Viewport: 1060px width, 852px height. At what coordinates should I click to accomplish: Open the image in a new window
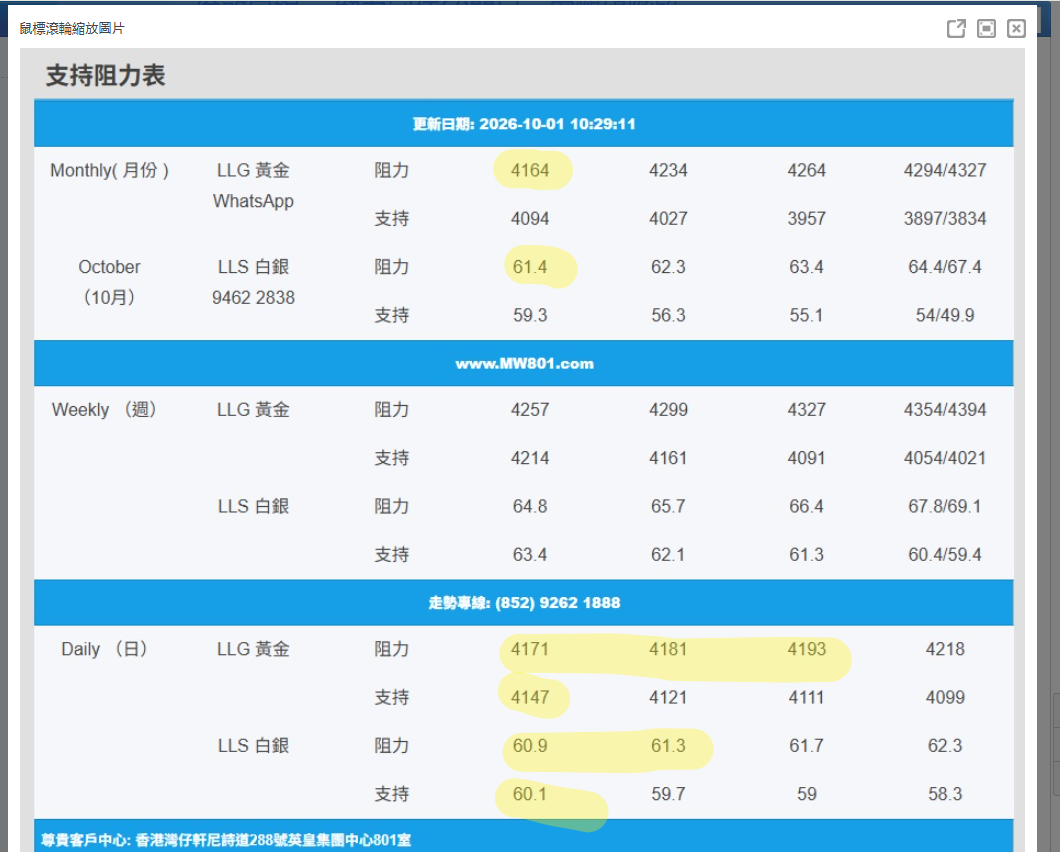pos(956,28)
